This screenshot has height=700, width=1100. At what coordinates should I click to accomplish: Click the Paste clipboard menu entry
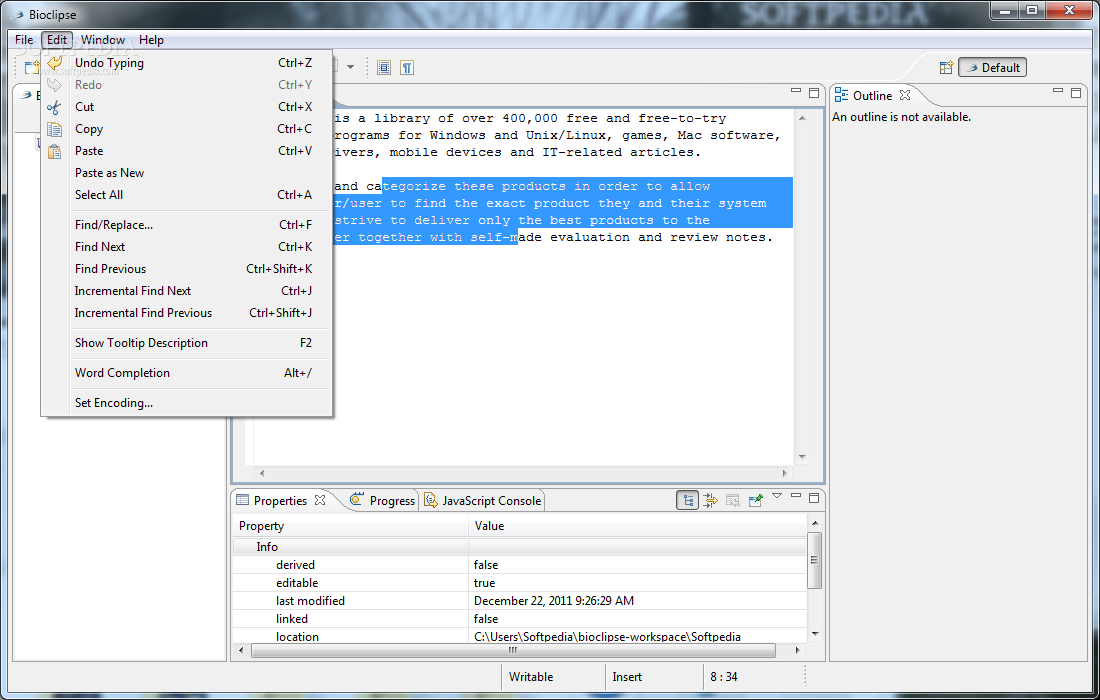point(187,151)
